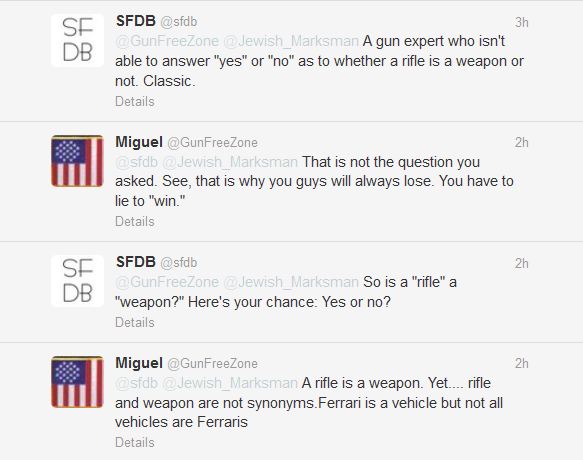Open @sfdb handle in third tweet header

178,263
